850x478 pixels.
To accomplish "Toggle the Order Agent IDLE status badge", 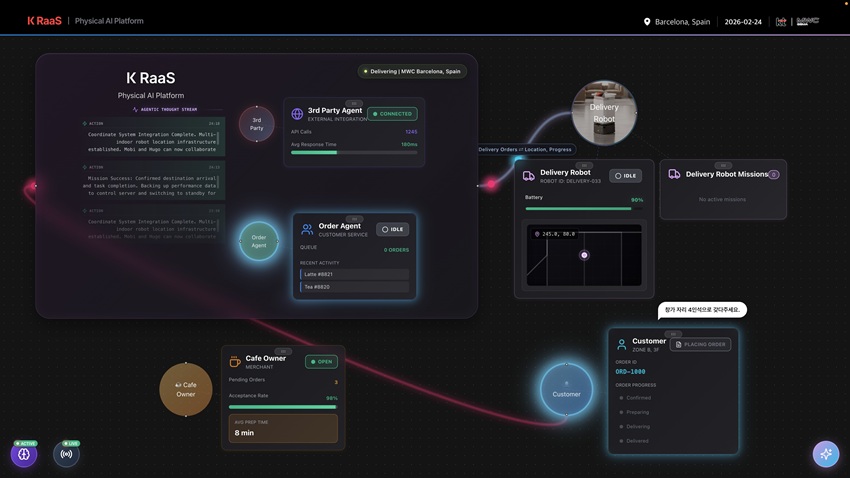I will 392,229.
